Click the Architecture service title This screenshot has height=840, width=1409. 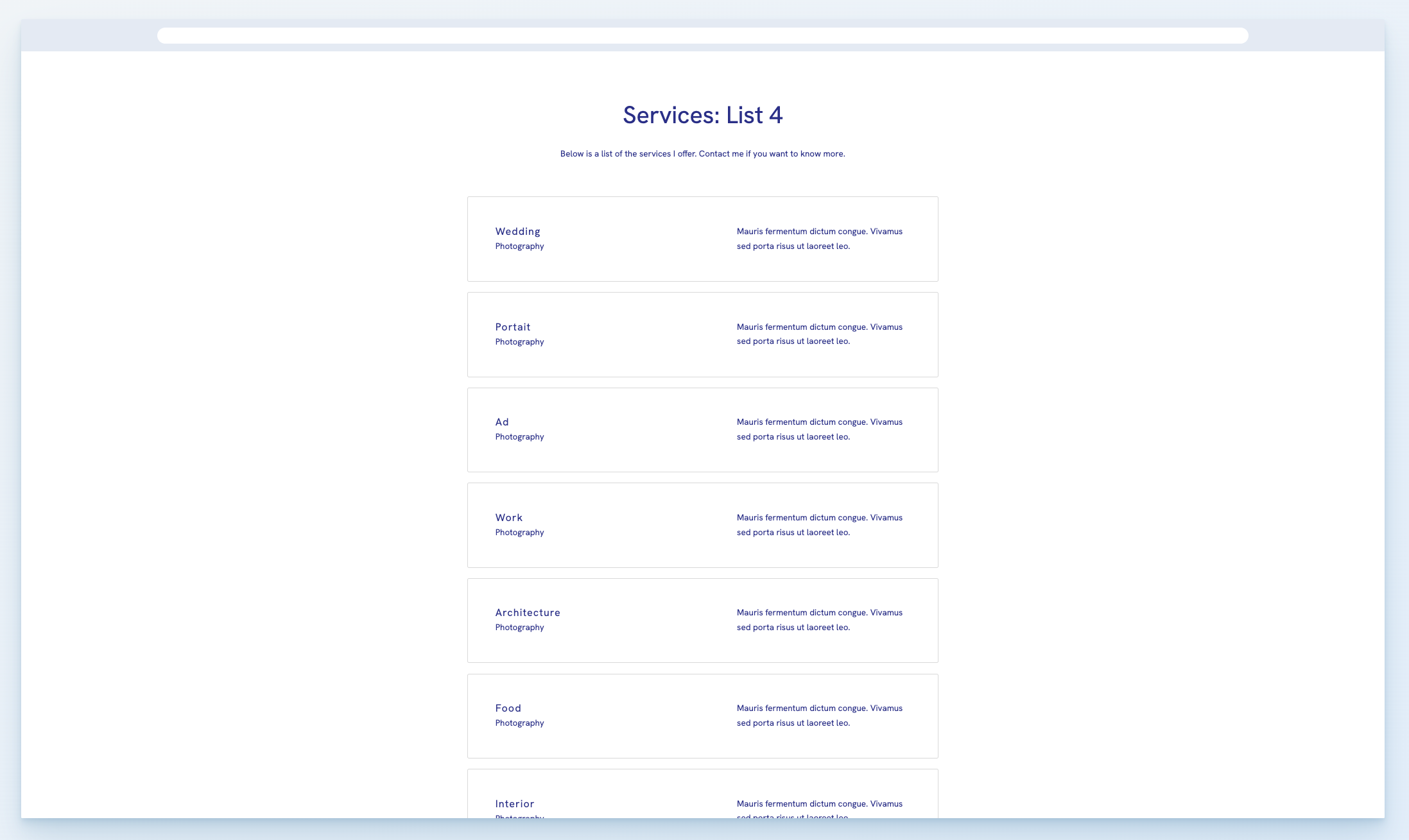point(528,612)
